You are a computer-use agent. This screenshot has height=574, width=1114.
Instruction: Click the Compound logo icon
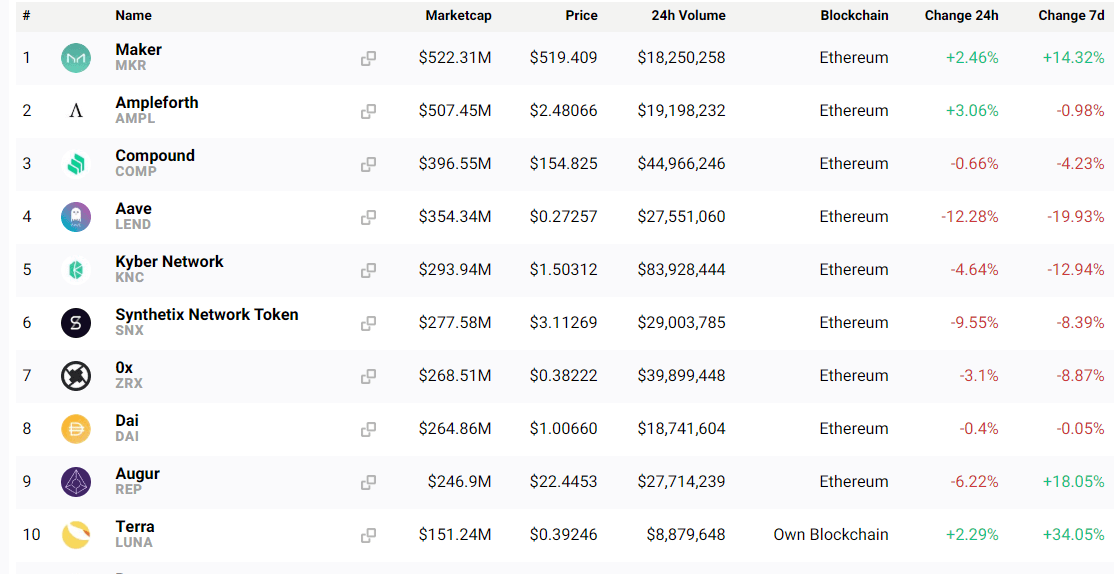click(x=76, y=164)
